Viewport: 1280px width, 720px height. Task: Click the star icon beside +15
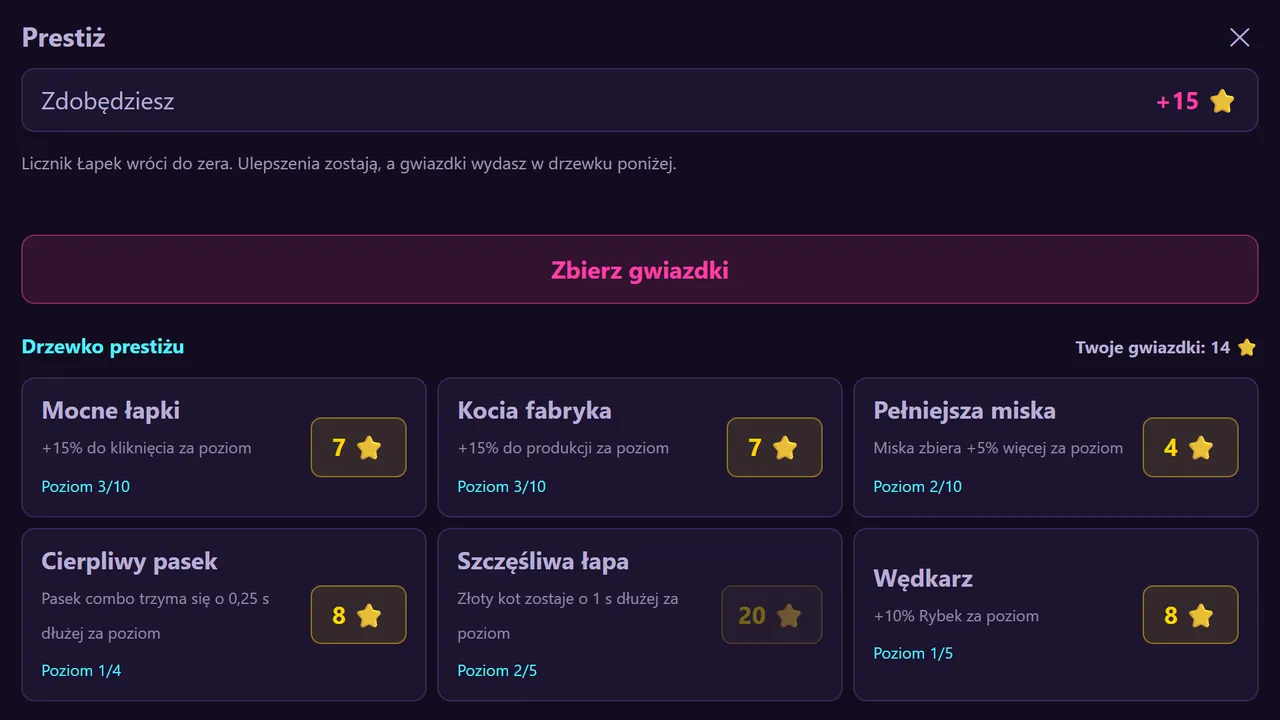point(1222,101)
